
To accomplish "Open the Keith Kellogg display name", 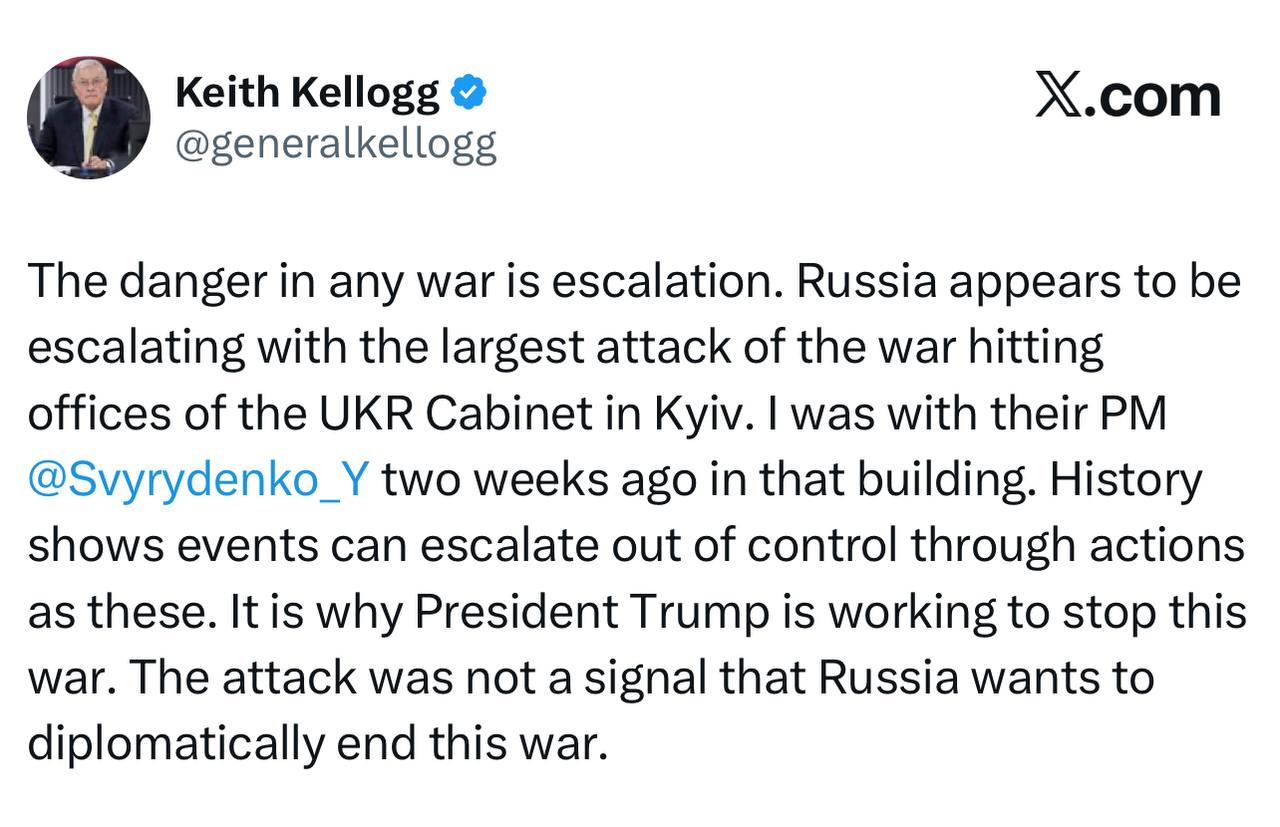I will click(307, 94).
